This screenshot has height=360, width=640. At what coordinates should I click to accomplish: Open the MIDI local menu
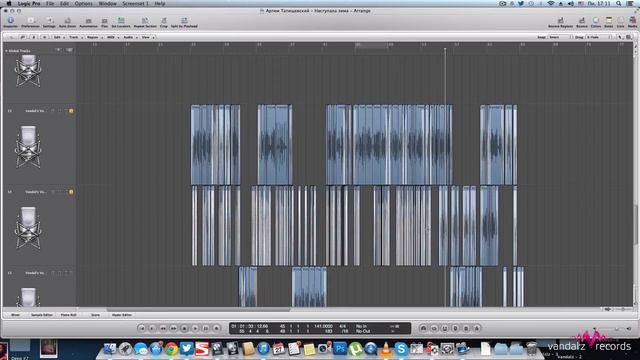click(x=112, y=37)
